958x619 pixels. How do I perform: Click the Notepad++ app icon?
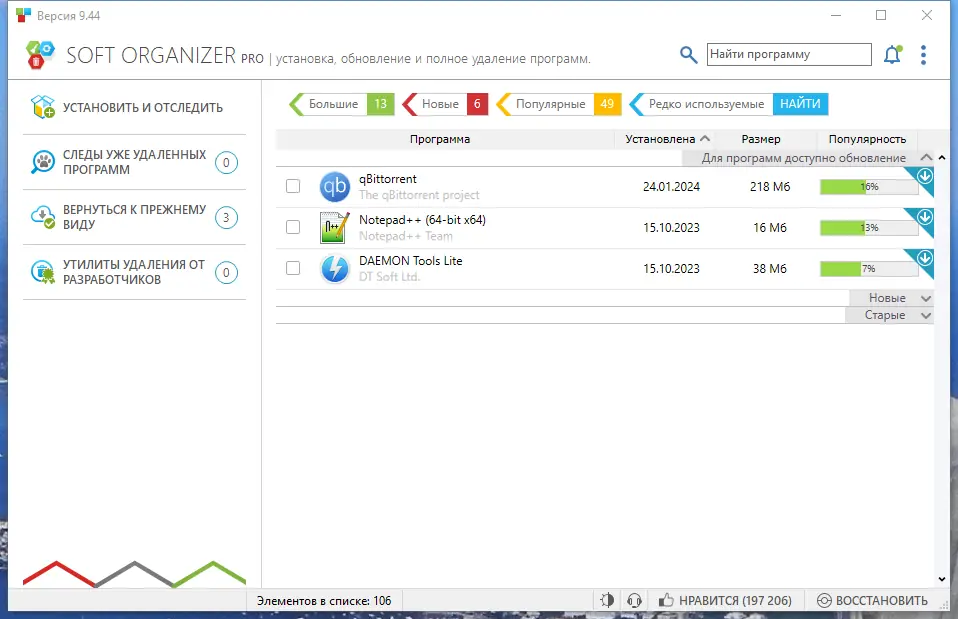pyautogui.click(x=335, y=227)
